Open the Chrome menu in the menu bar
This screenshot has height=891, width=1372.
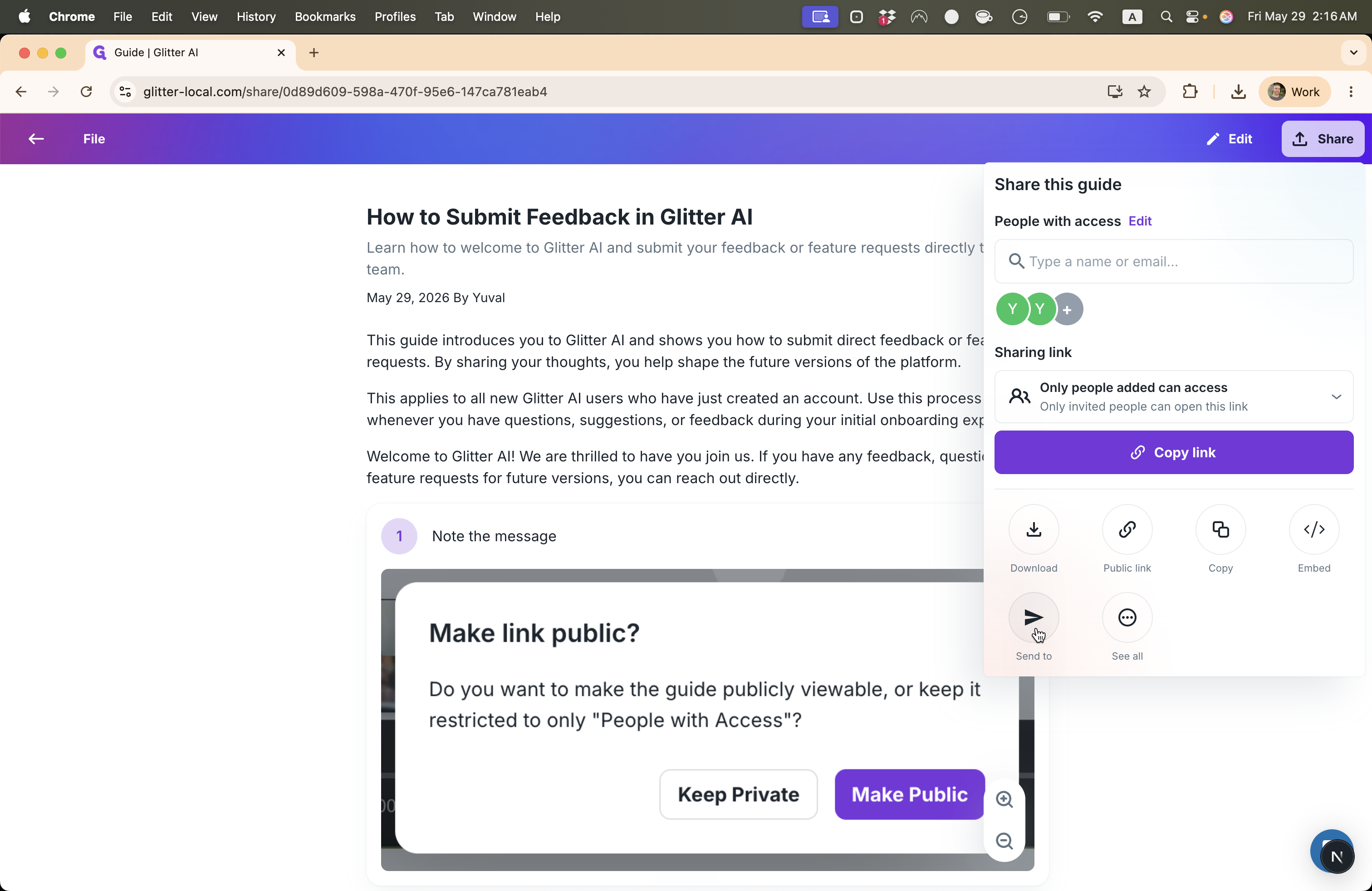[x=72, y=17]
